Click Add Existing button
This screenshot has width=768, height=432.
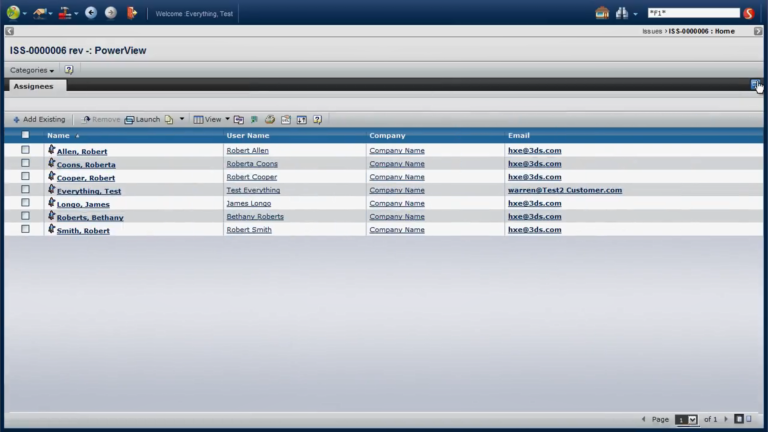39,120
